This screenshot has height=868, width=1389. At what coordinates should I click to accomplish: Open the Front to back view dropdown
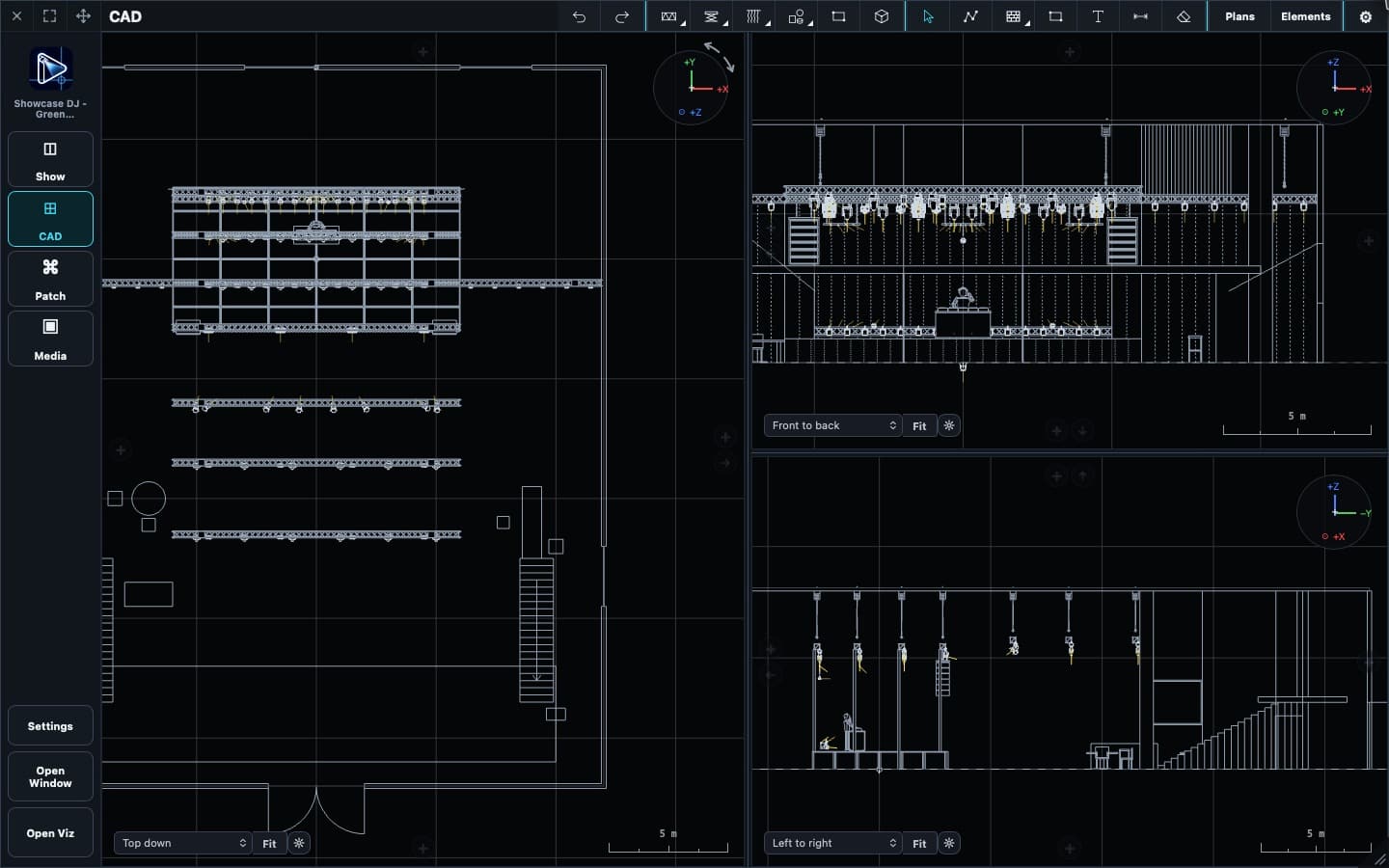(833, 425)
